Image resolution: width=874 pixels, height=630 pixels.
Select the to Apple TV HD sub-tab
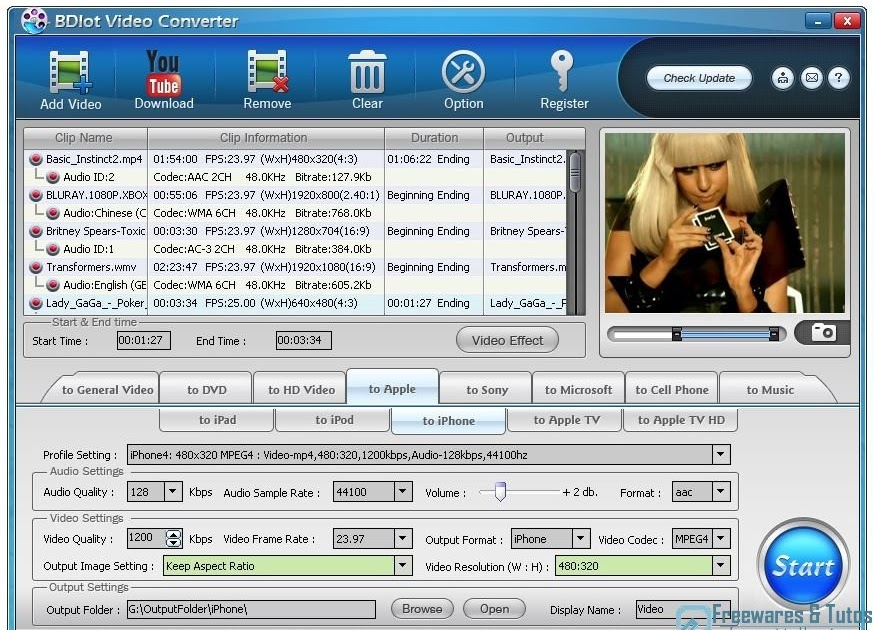[681, 420]
